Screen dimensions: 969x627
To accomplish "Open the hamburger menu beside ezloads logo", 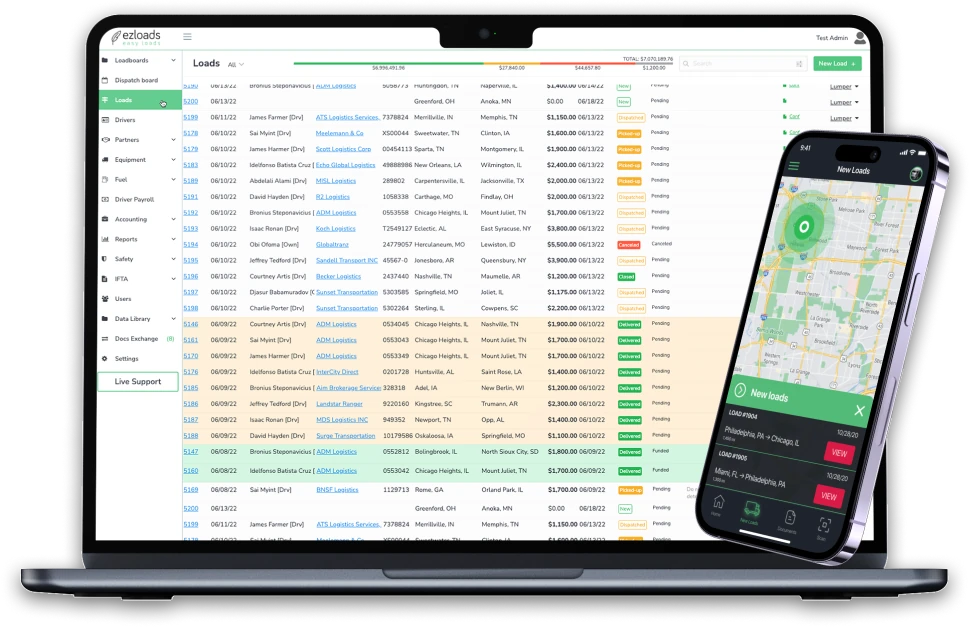I will click(187, 36).
